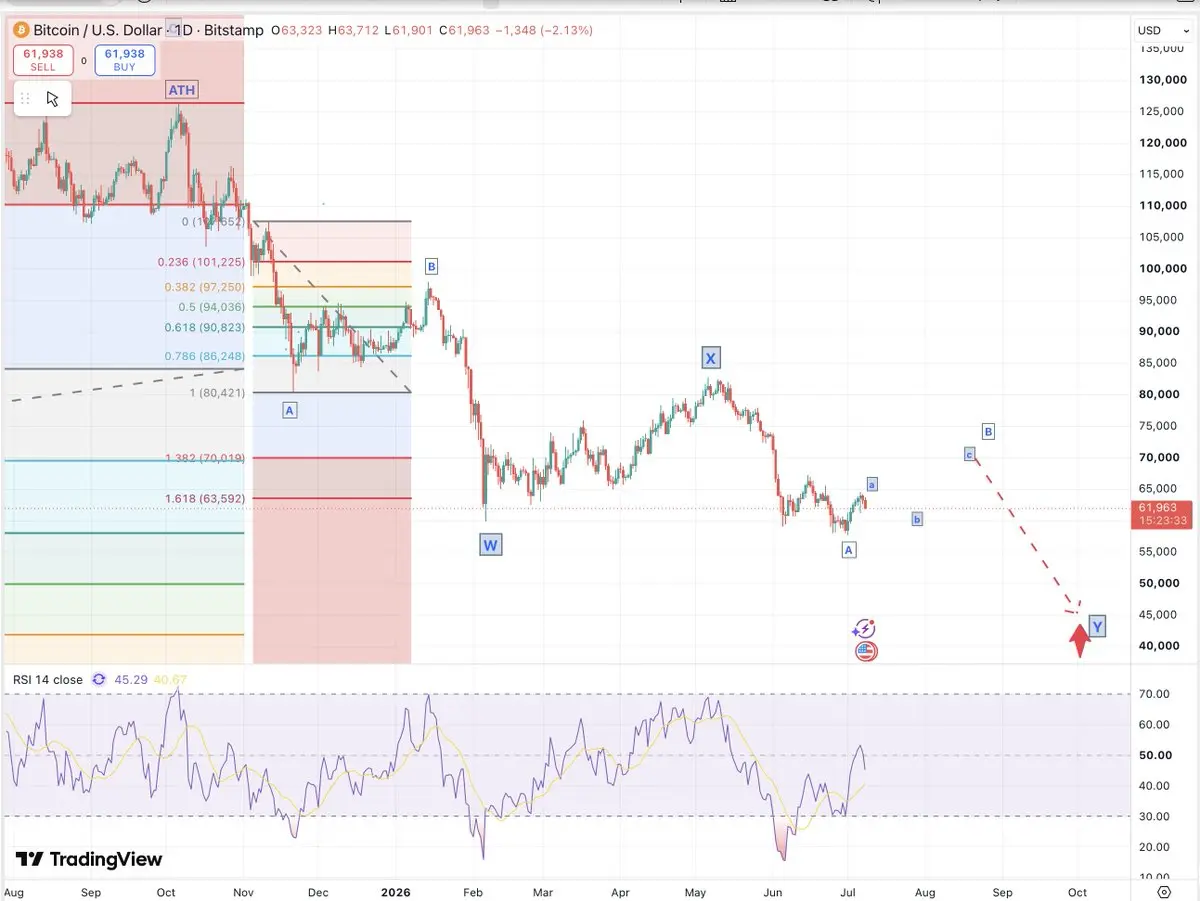Click the Jul label on time axis

[848, 891]
